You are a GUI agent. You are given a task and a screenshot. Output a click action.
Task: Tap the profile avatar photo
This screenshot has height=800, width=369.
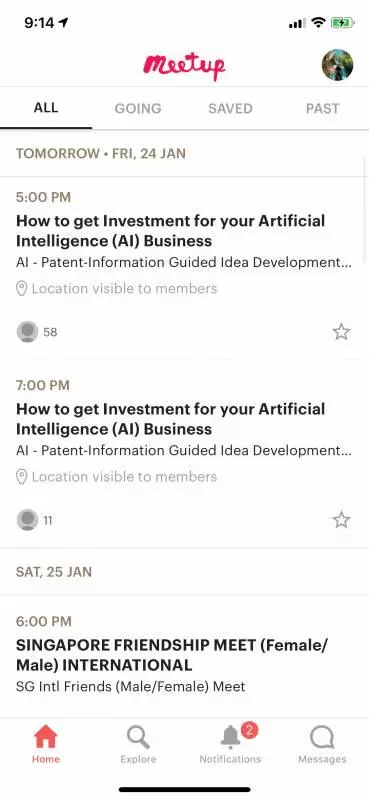tap(337, 65)
